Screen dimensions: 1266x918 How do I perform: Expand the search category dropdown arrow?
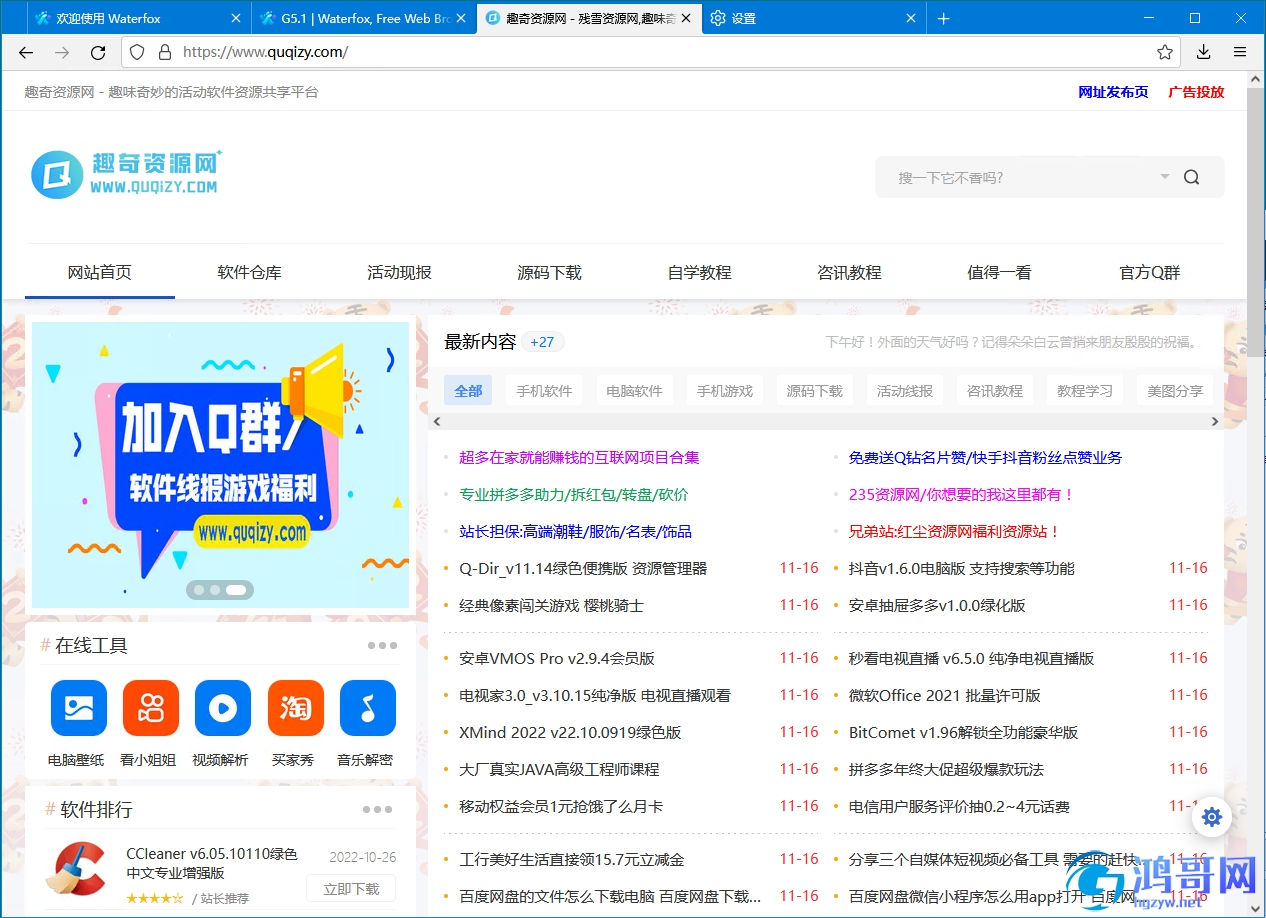click(x=1165, y=177)
